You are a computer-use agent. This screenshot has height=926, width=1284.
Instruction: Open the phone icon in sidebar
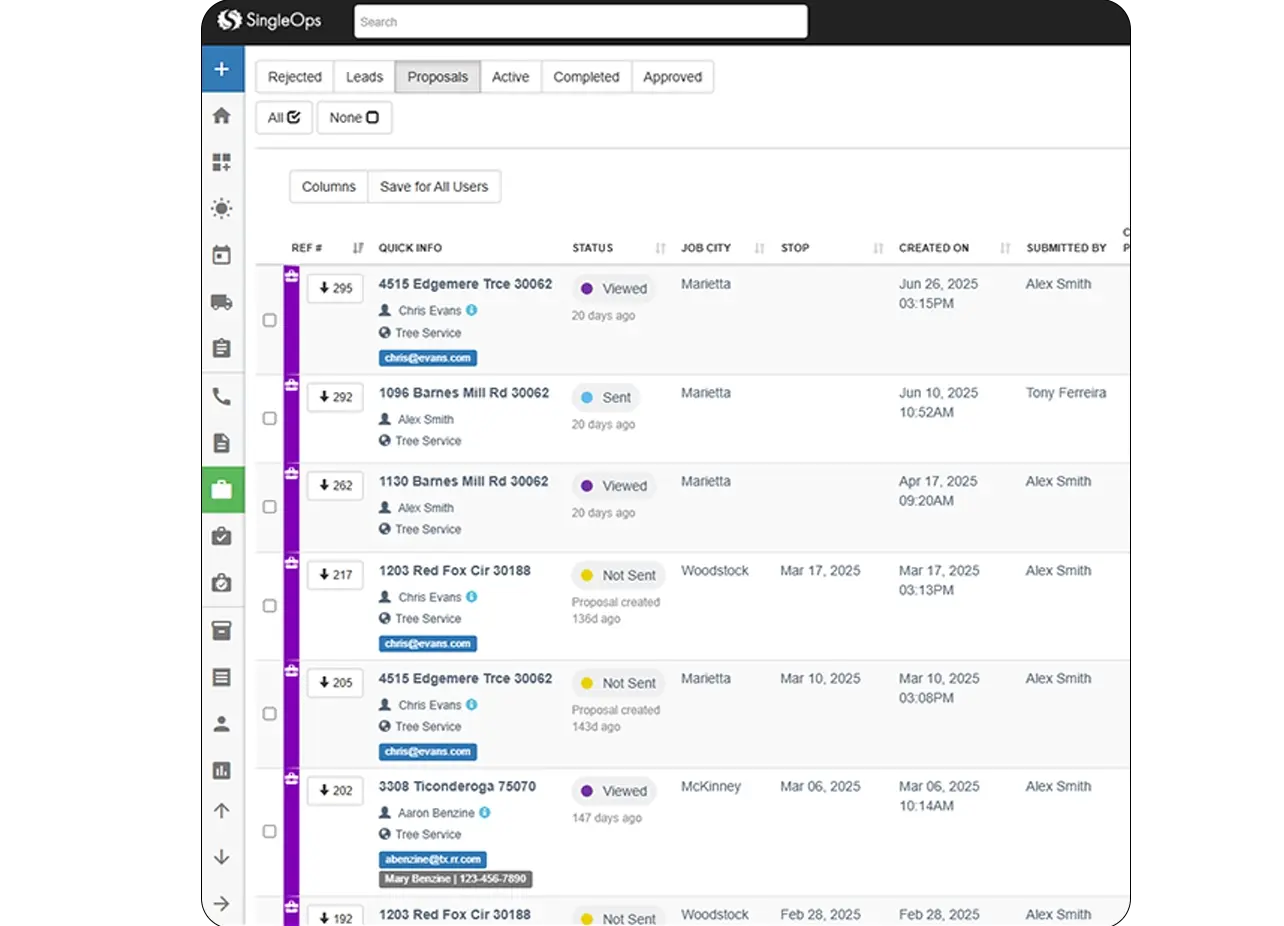pyautogui.click(x=222, y=397)
